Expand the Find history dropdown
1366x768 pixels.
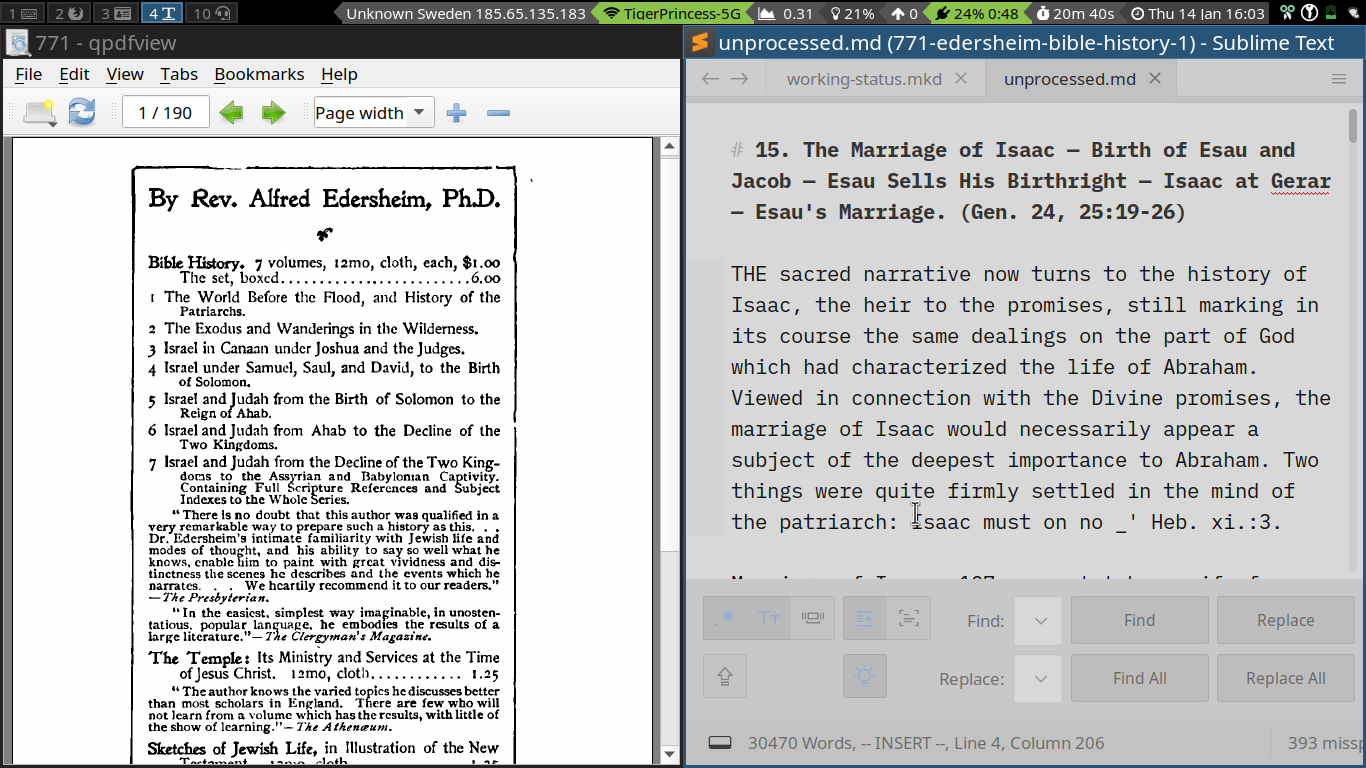pos(1039,620)
